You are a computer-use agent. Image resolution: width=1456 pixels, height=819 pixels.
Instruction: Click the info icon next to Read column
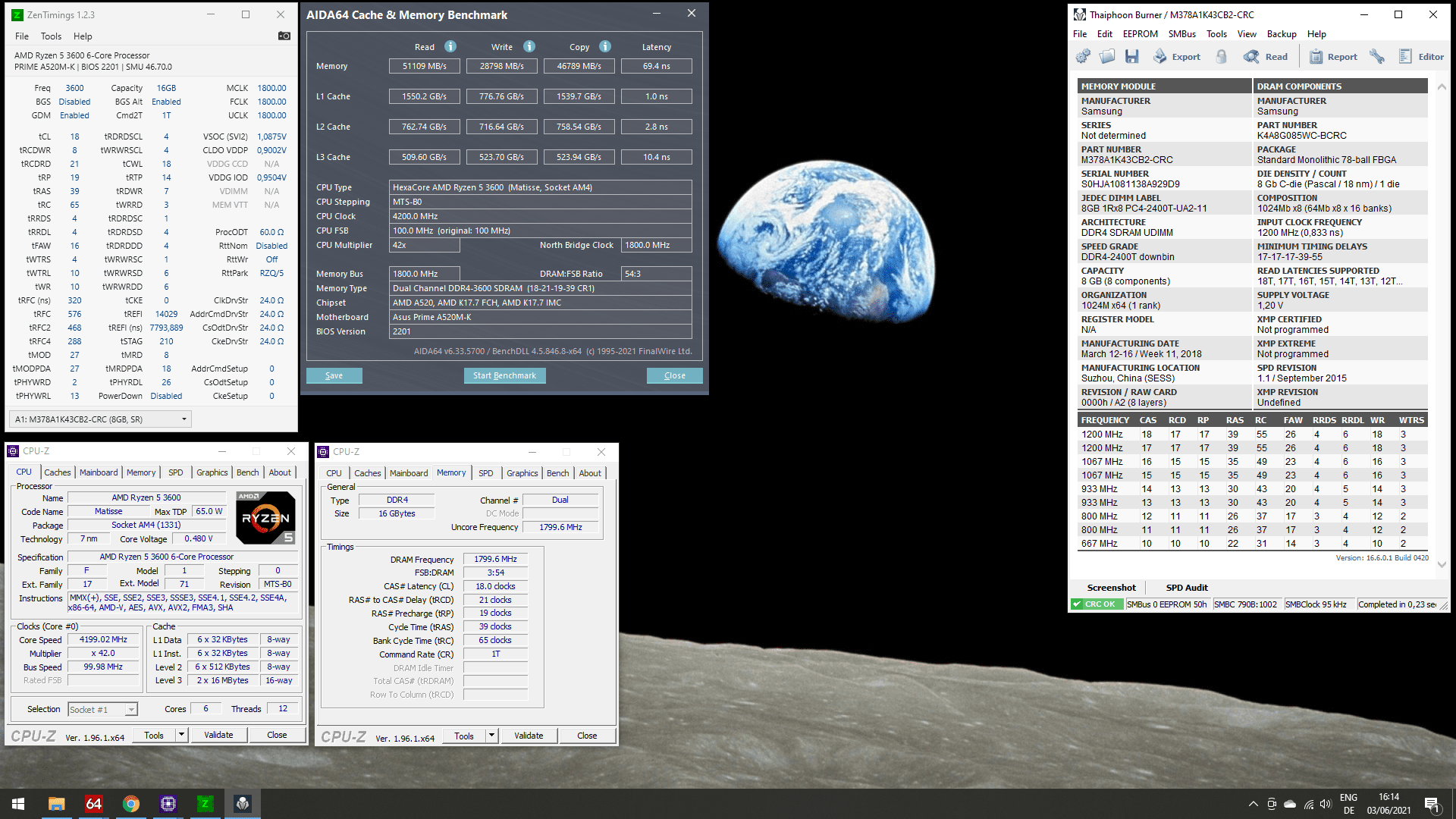tap(450, 46)
